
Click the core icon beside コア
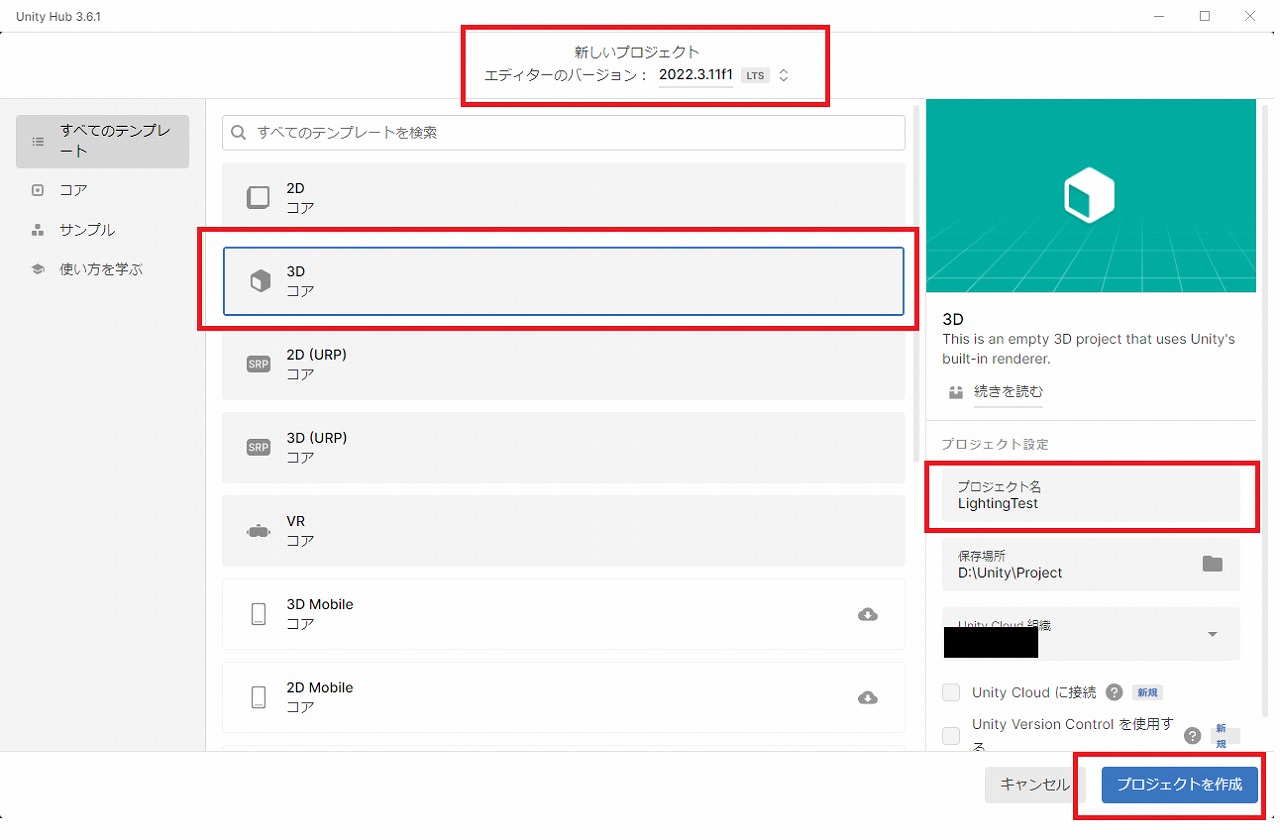pyautogui.click(x=38, y=190)
